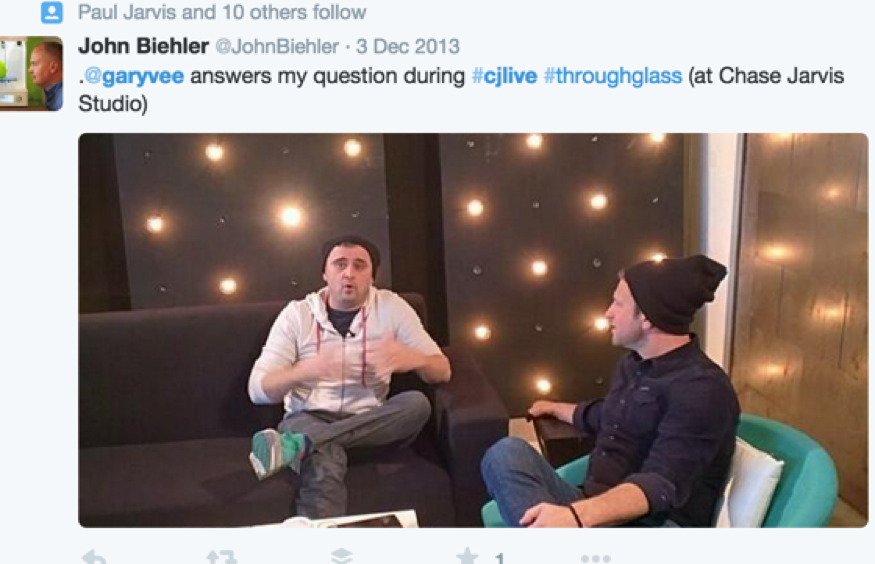Click the blue follower person icon

tap(52, 12)
